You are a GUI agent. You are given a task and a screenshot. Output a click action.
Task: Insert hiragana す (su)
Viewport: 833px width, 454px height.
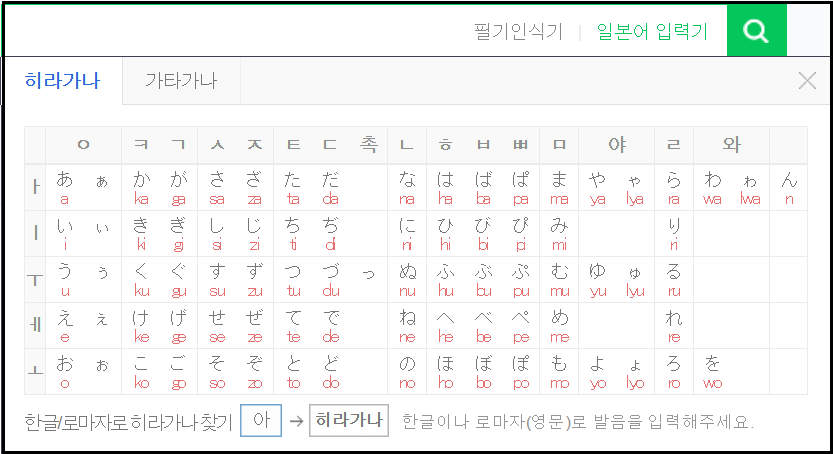point(217,280)
